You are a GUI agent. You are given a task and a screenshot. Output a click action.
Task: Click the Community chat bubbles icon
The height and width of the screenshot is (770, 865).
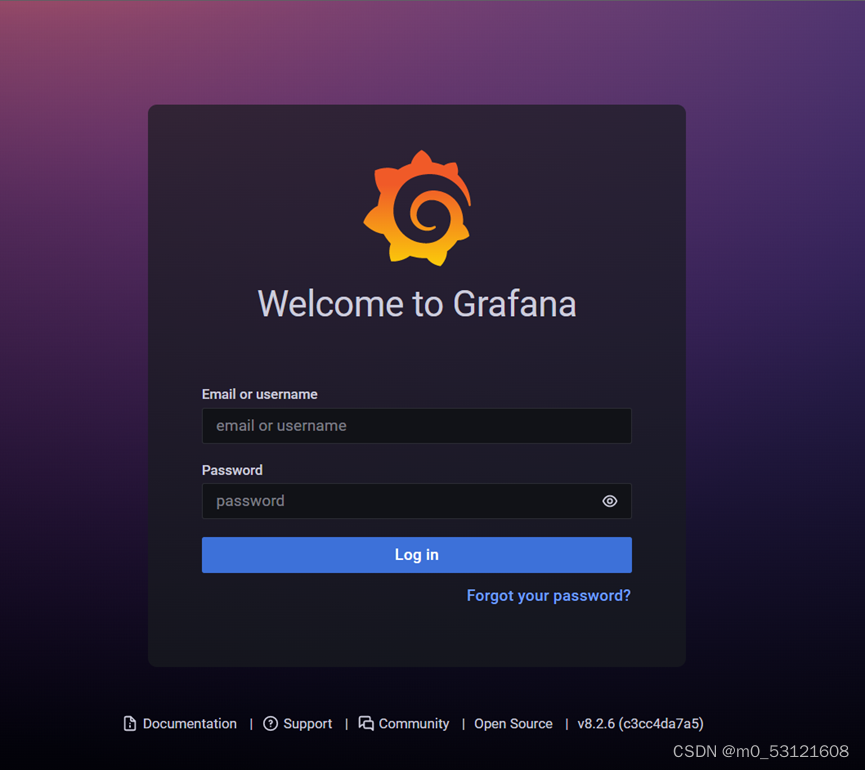tap(366, 723)
